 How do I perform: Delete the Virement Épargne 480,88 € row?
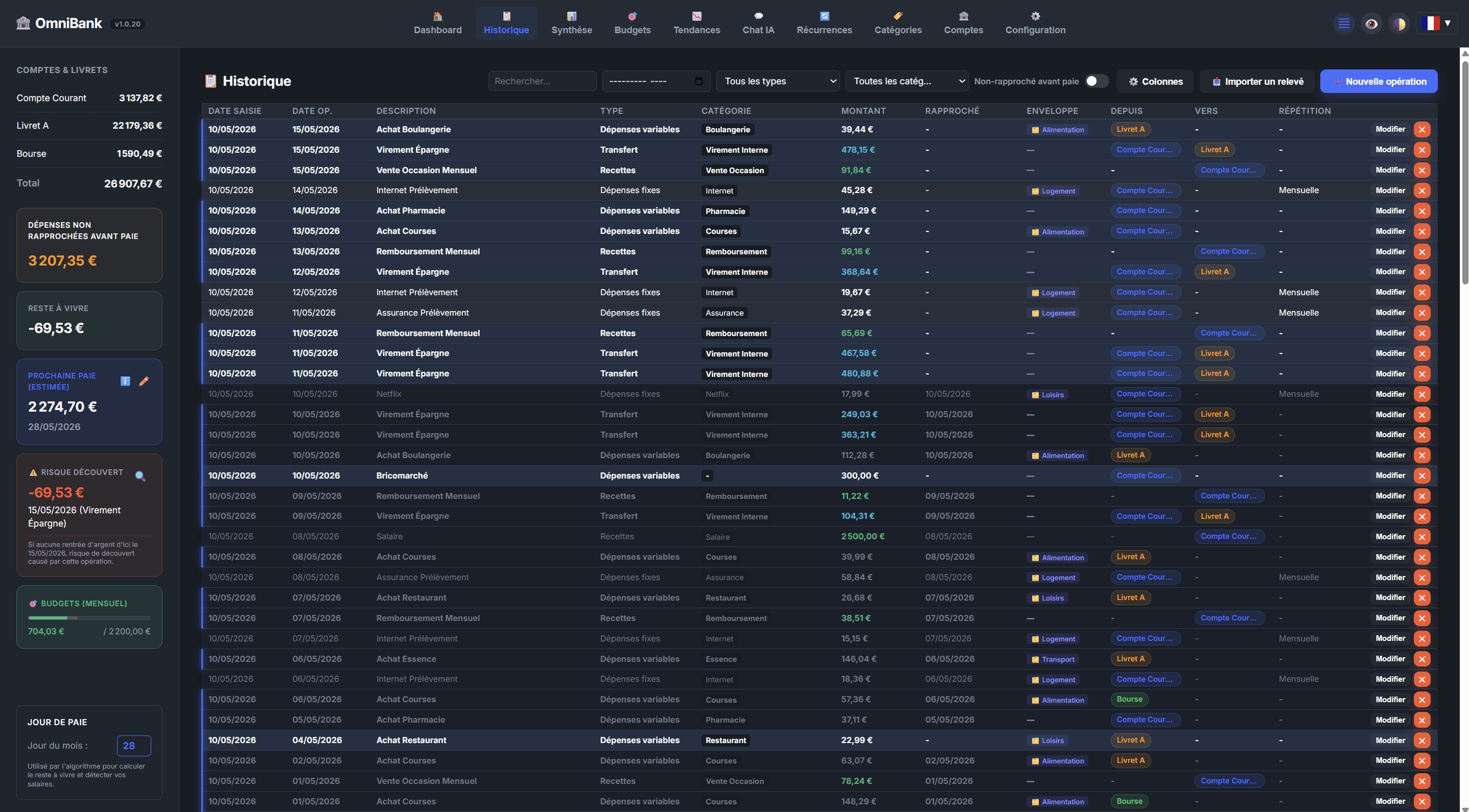click(1421, 374)
